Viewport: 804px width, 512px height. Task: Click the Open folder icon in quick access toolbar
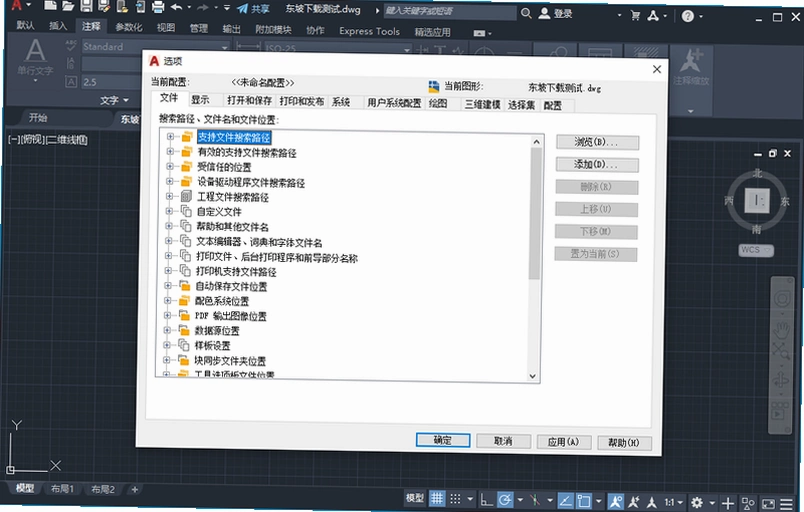tap(68, 6)
